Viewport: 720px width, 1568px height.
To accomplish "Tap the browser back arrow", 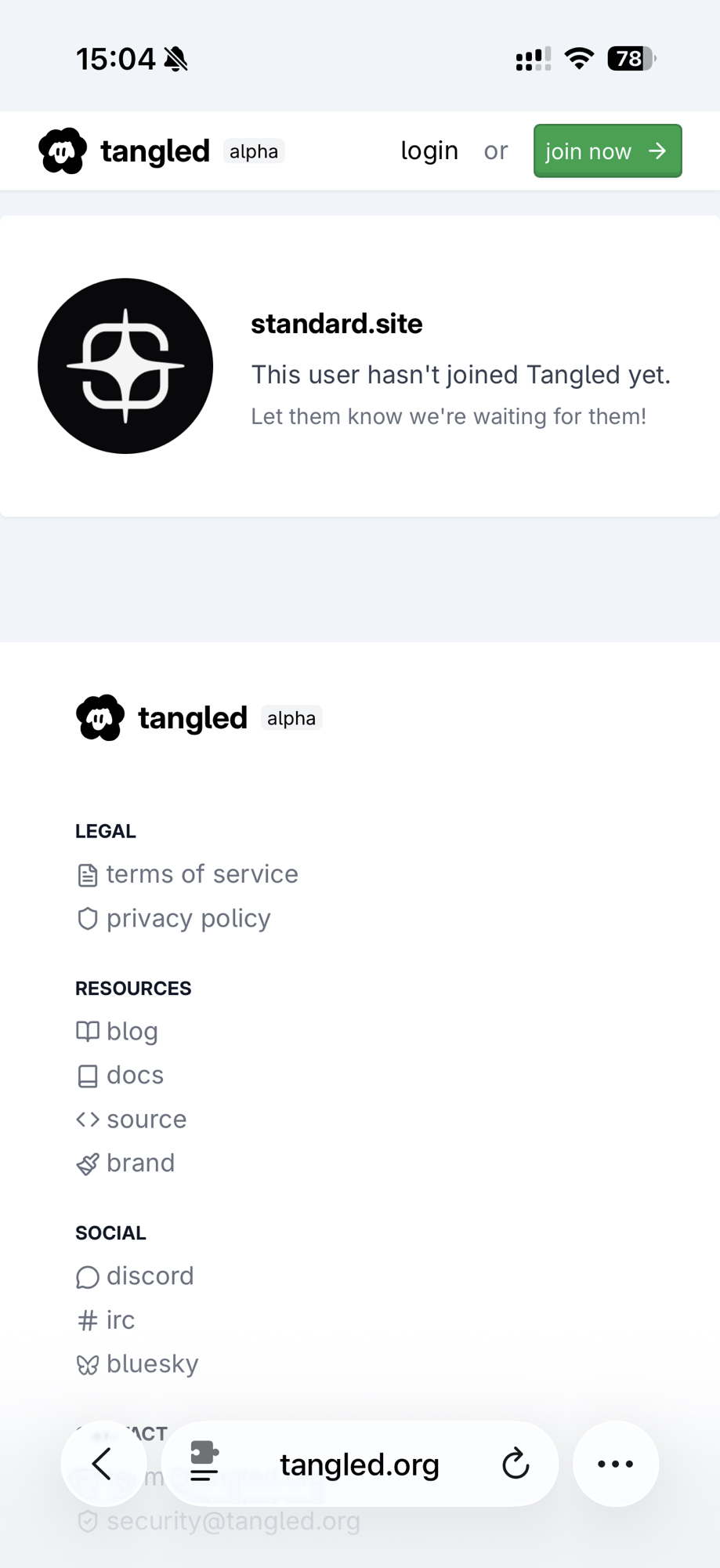I will [103, 1464].
